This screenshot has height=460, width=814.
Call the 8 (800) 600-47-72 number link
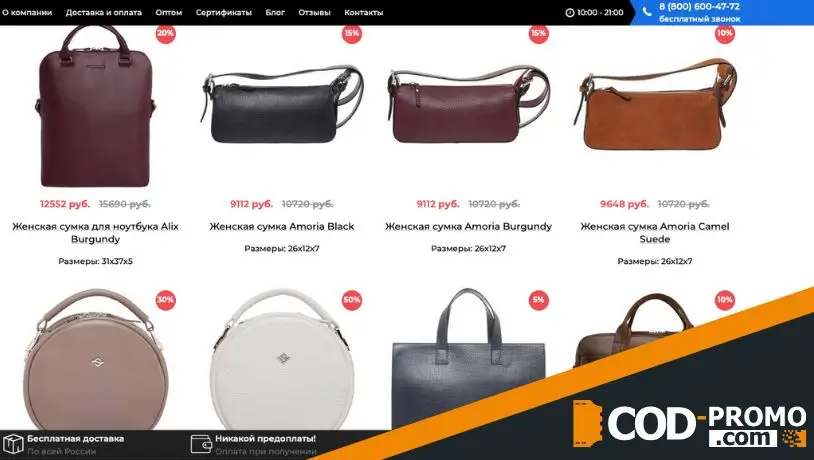pyautogui.click(x=699, y=7)
